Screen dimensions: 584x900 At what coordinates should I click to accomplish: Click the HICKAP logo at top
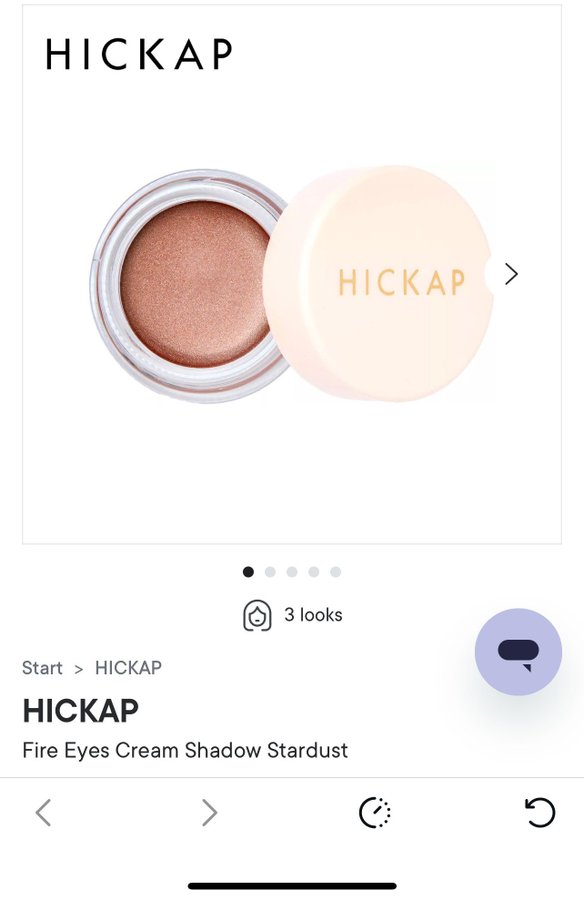tap(139, 54)
